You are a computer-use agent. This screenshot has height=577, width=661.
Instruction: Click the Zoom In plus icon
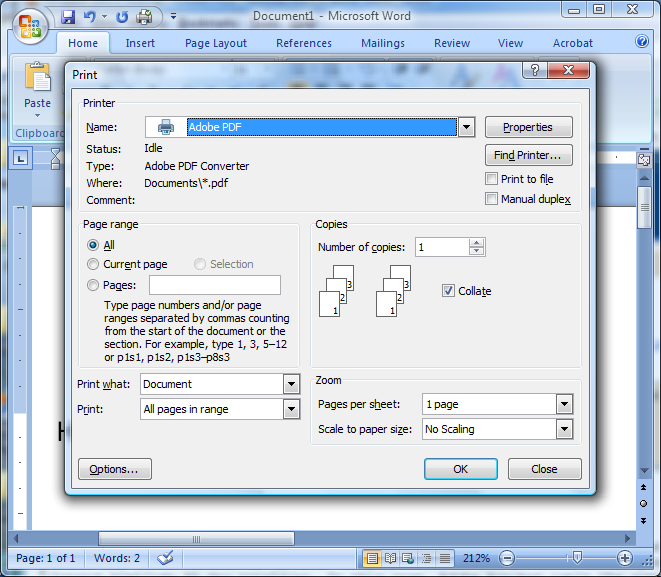point(625,558)
